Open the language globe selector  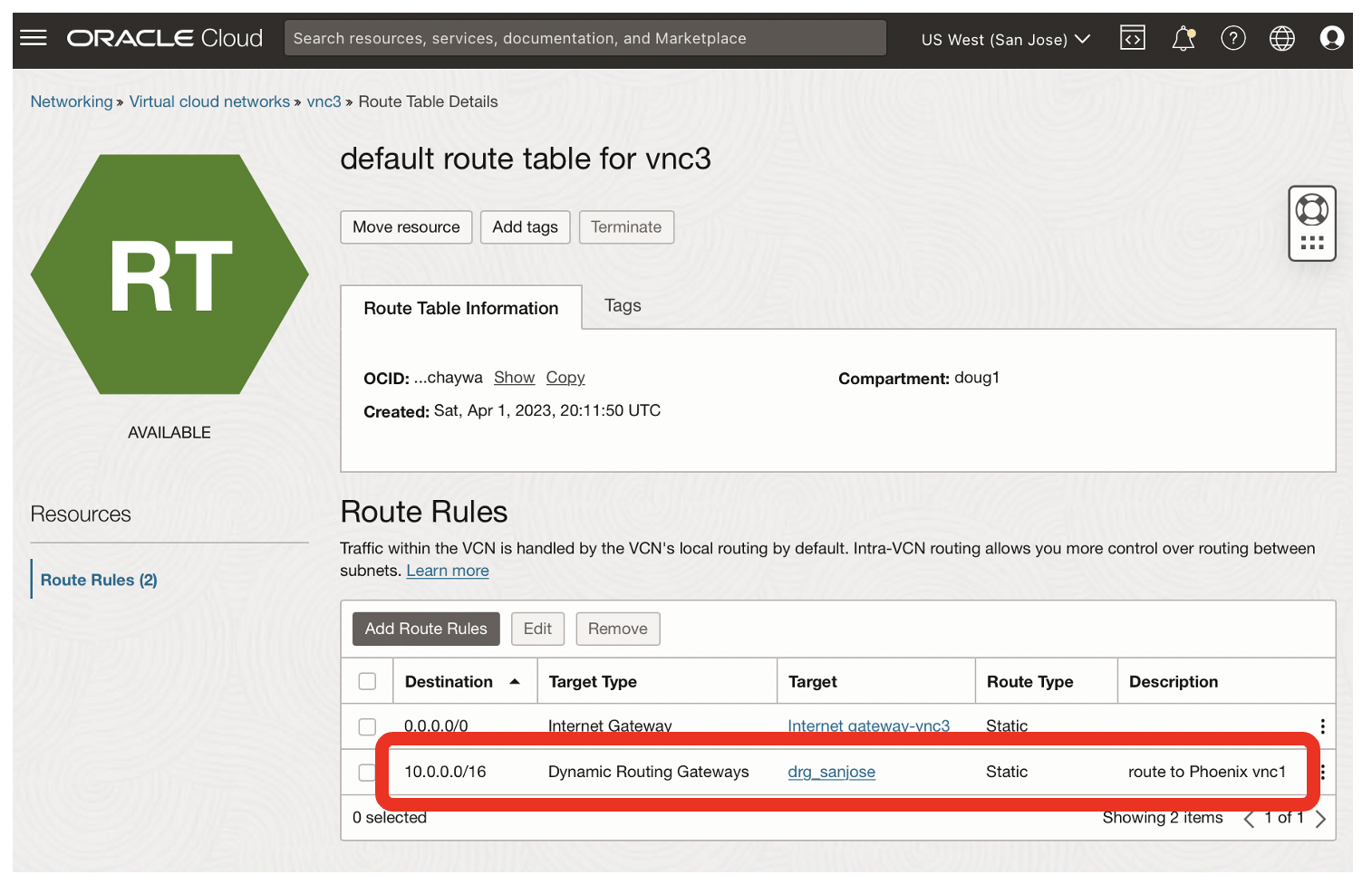coord(1282,37)
